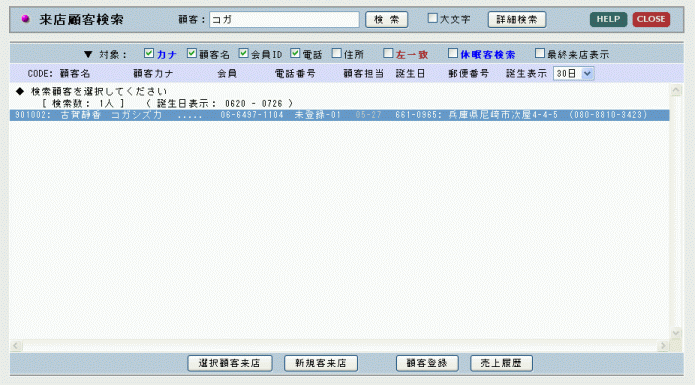Click the purple dot icon beside 来店顧客検索
Image resolution: width=695 pixels, height=385 pixels.
pyautogui.click(x=25, y=19)
